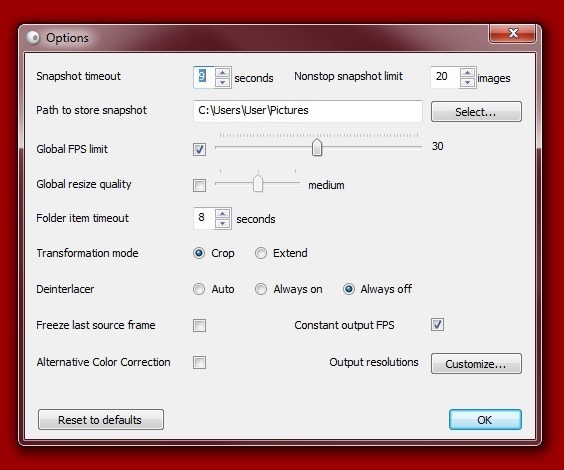Image resolution: width=564 pixels, height=470 pixels.
Task: Open the Select path browser button
Action: point(476,111)
